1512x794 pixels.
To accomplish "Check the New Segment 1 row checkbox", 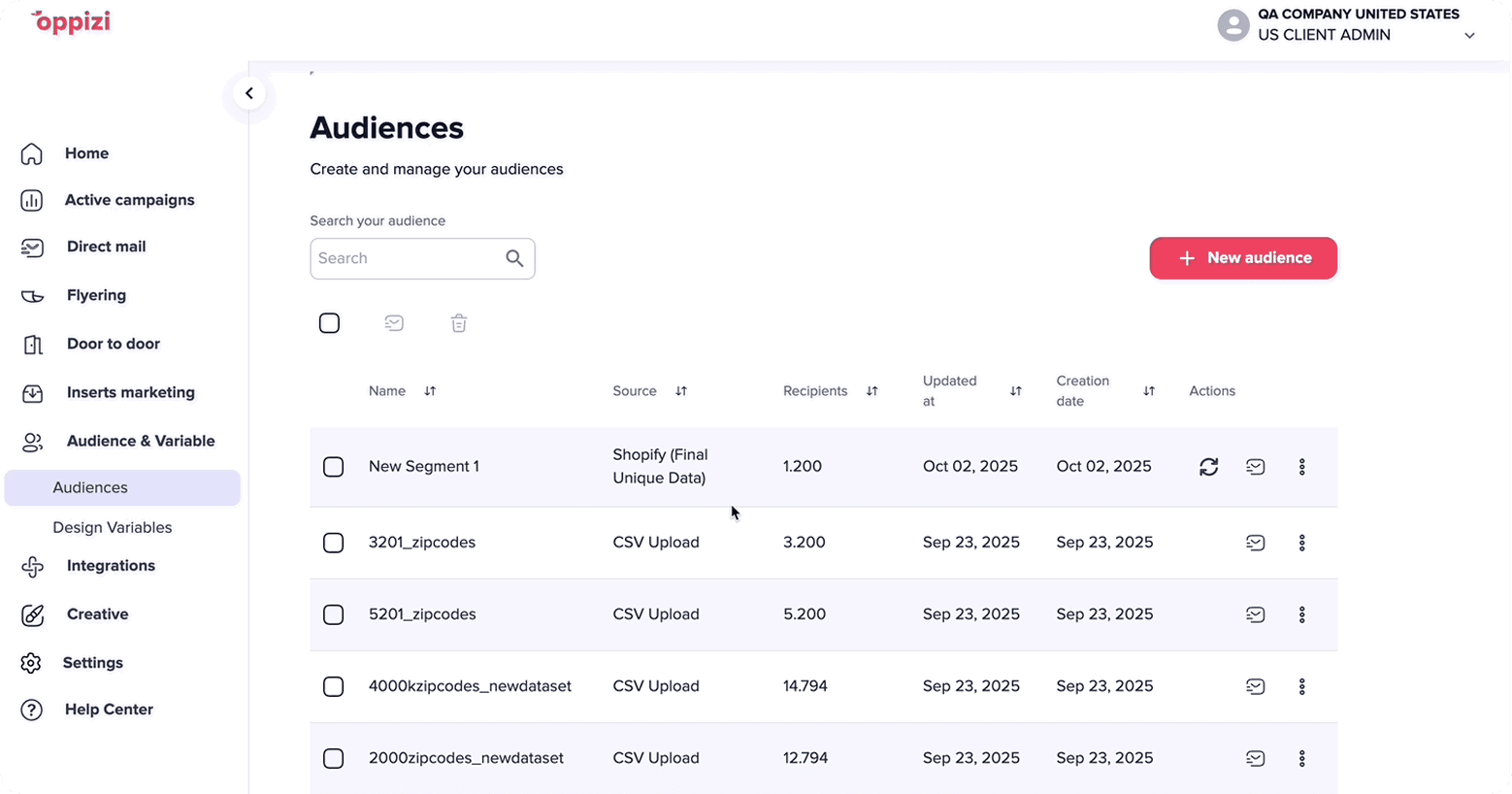I will pos(333,467).
